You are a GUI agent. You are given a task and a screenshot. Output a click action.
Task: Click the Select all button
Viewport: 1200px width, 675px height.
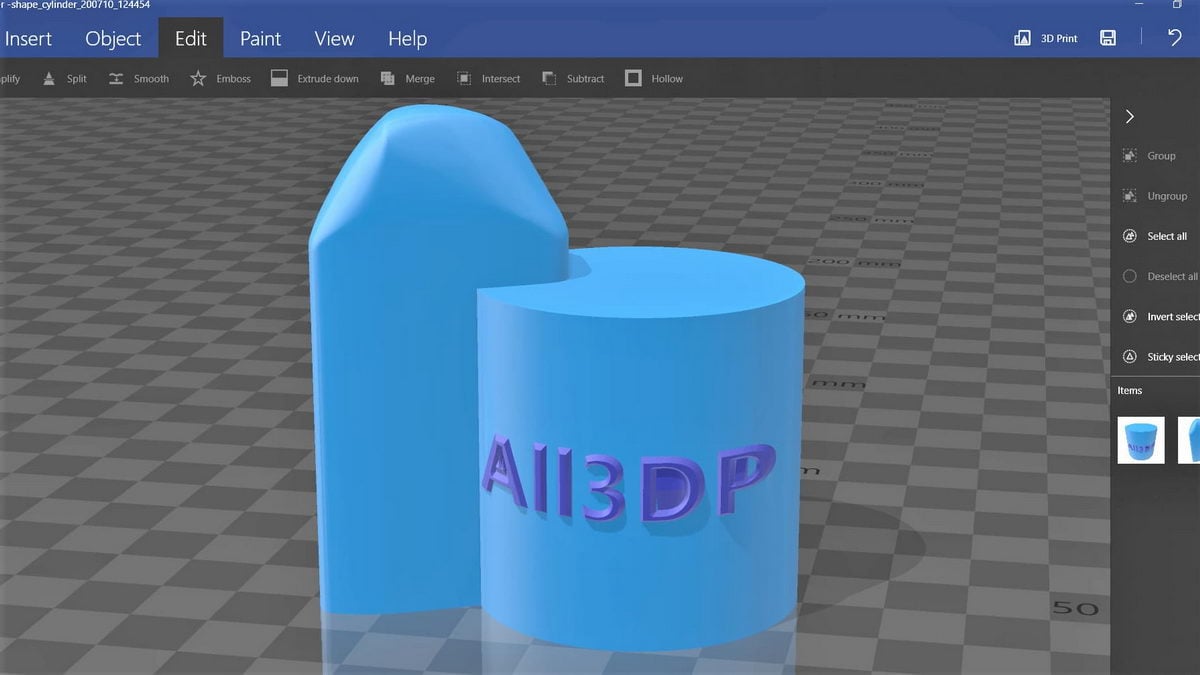(x=1163, y=236)
